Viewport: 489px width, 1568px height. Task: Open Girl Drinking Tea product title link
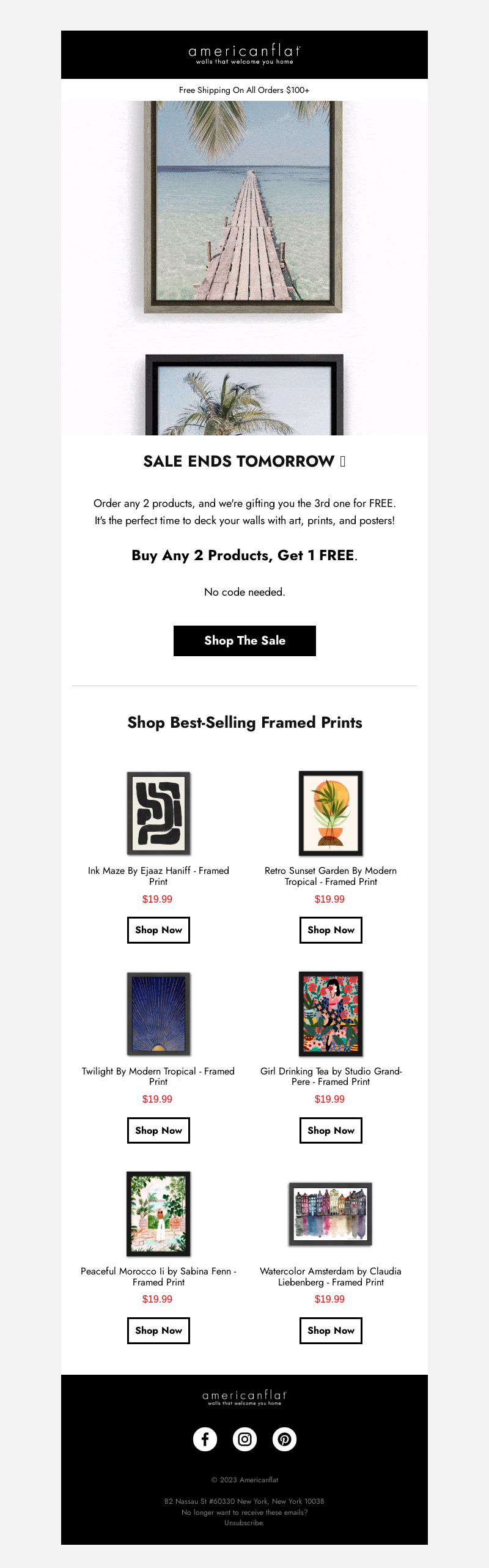[331, 1076]
